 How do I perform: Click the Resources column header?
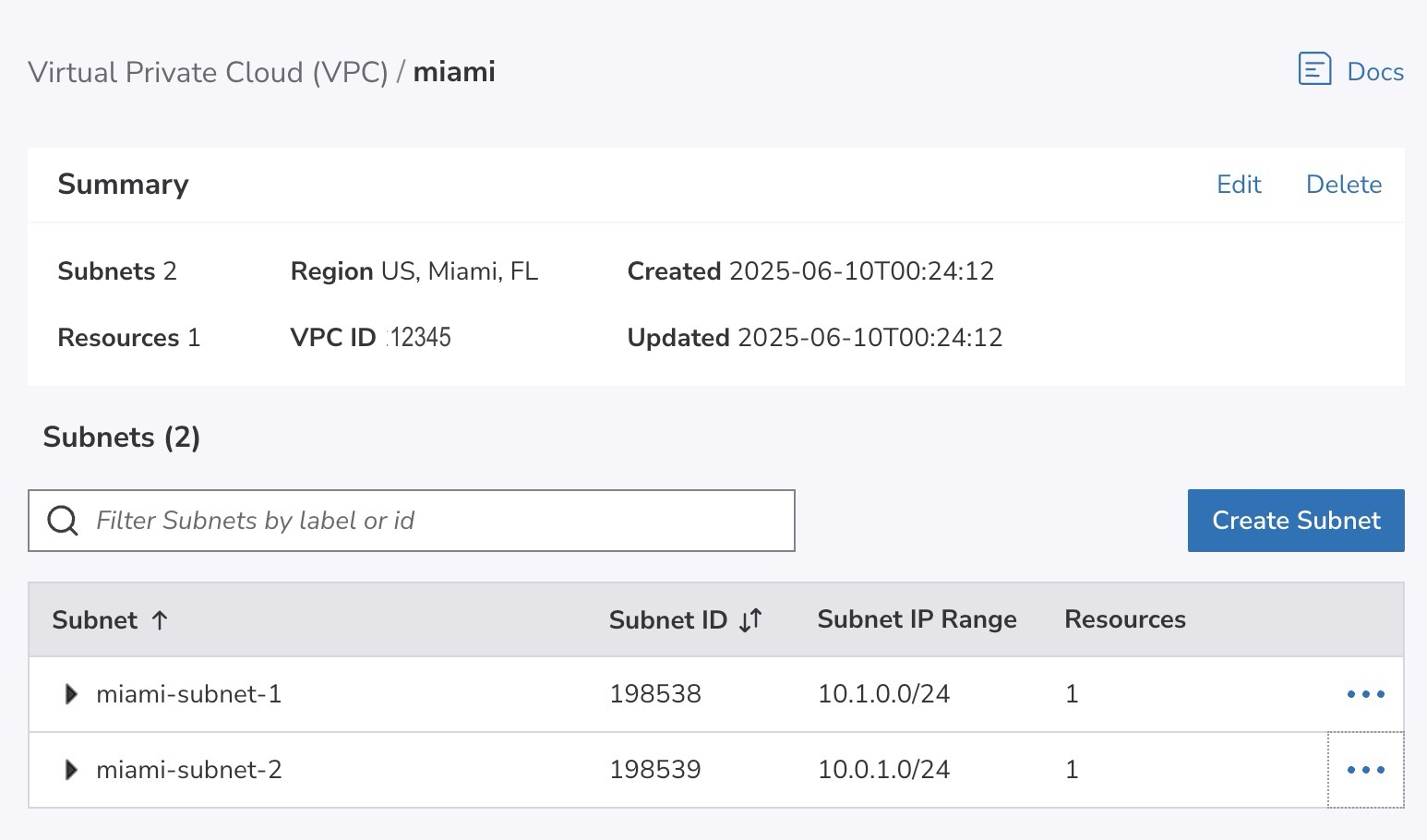coord(1124,619)
